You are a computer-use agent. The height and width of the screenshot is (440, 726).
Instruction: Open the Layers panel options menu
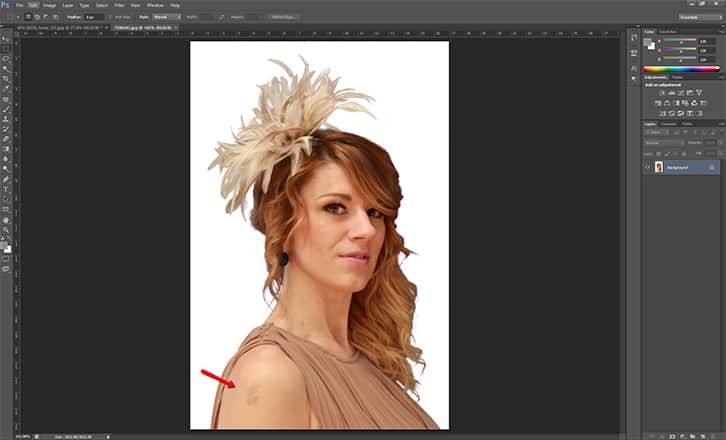[x=721, y=124]
